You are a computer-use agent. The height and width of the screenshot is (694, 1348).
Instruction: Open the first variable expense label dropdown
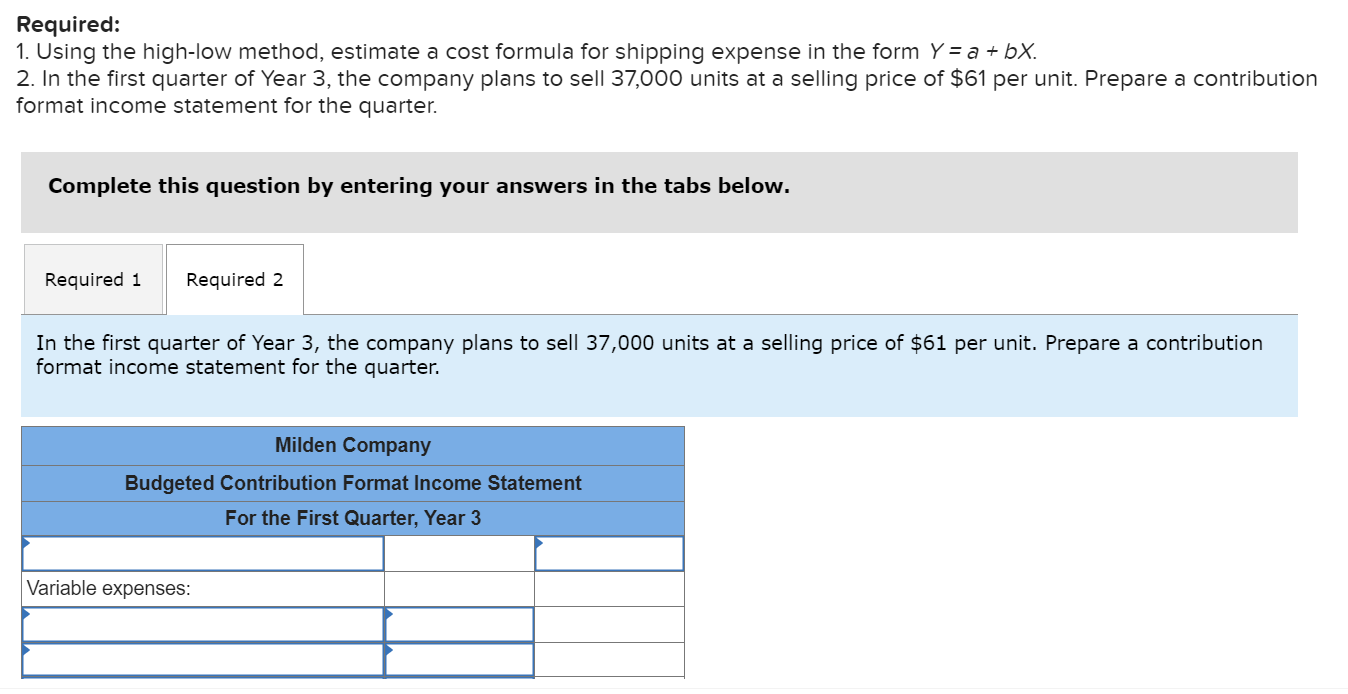(x=200, y=624)
